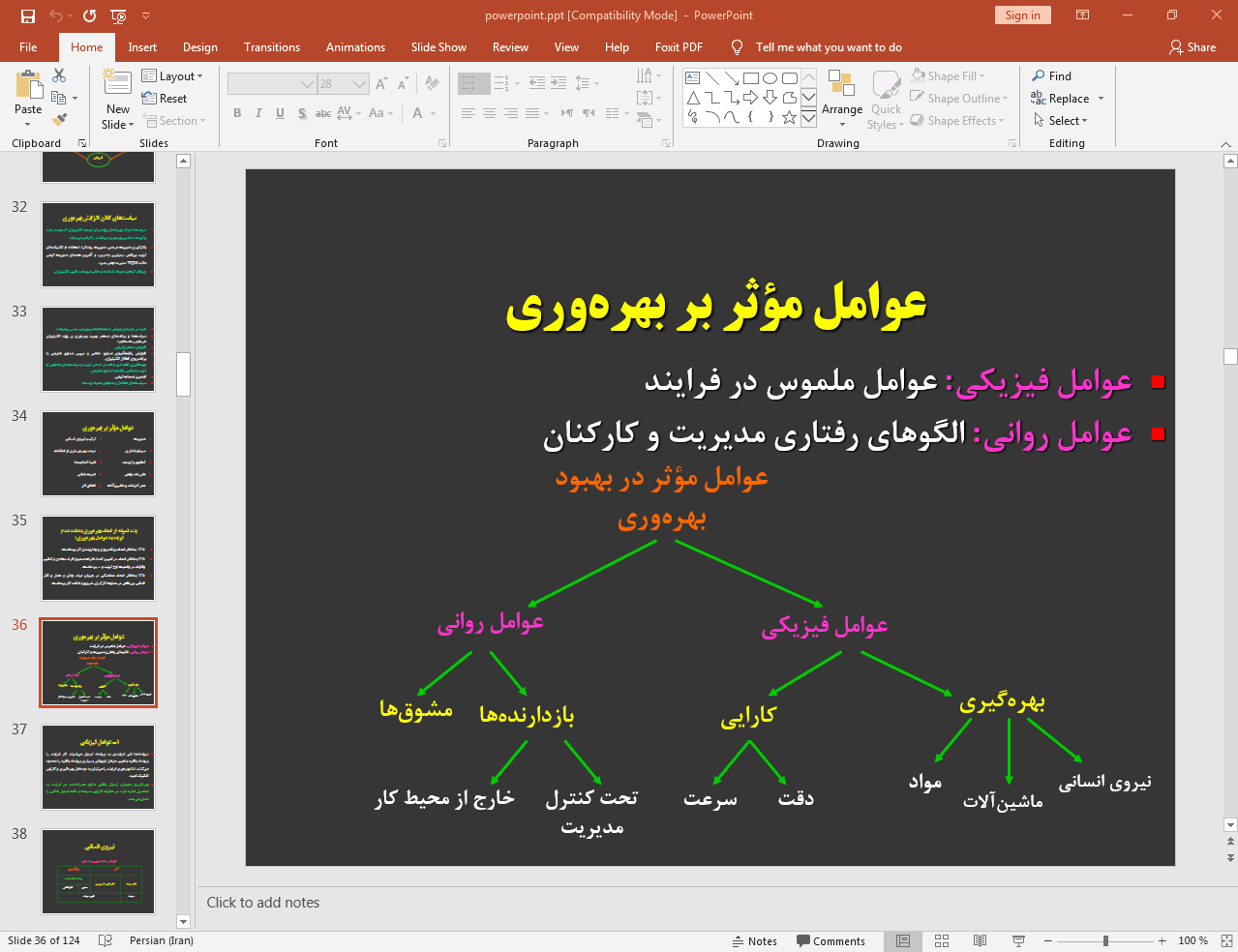Open the Animations tab

pos(355,47)
